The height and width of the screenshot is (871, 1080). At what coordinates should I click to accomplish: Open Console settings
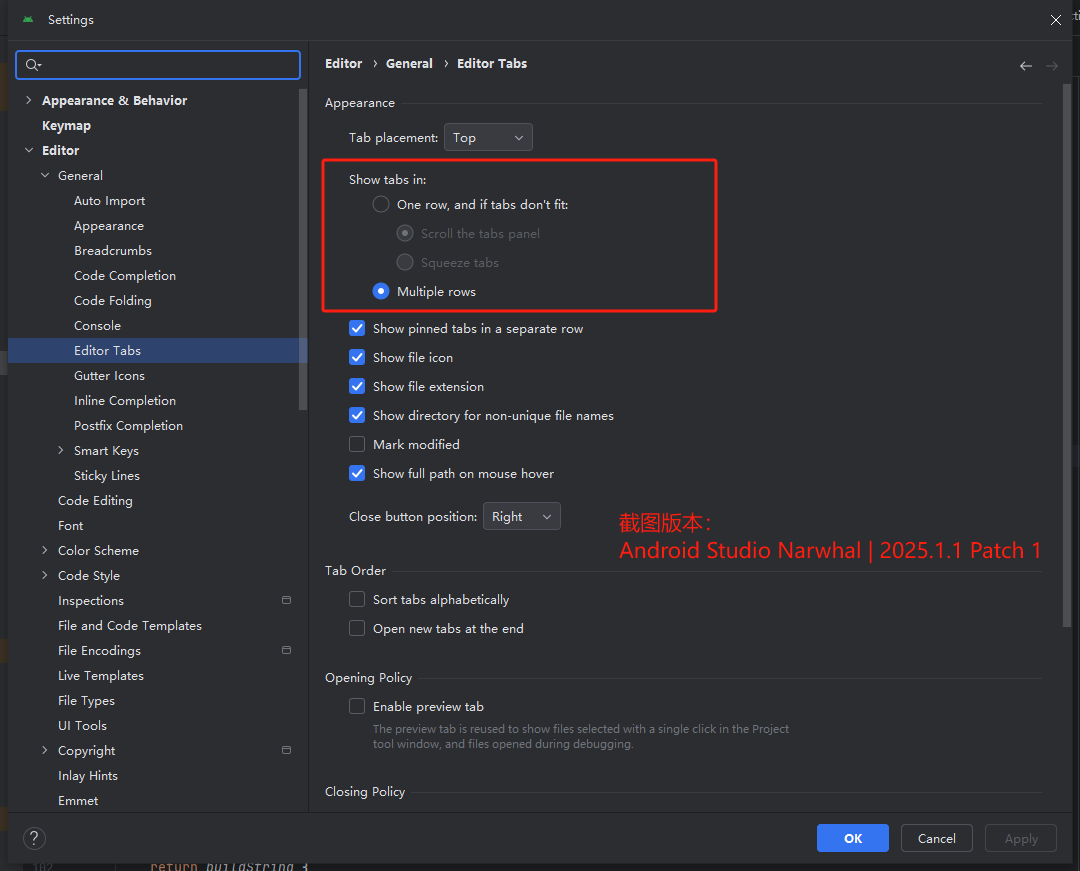pyautogui.click(x=97, y=325)
